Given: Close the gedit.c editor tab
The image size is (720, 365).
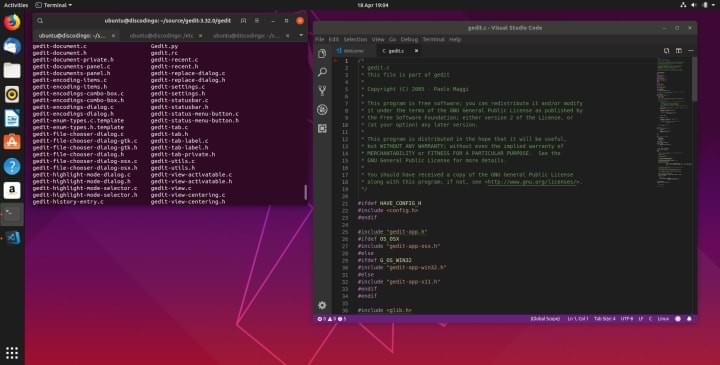Looking at the screenshot, I should point(416,51).
